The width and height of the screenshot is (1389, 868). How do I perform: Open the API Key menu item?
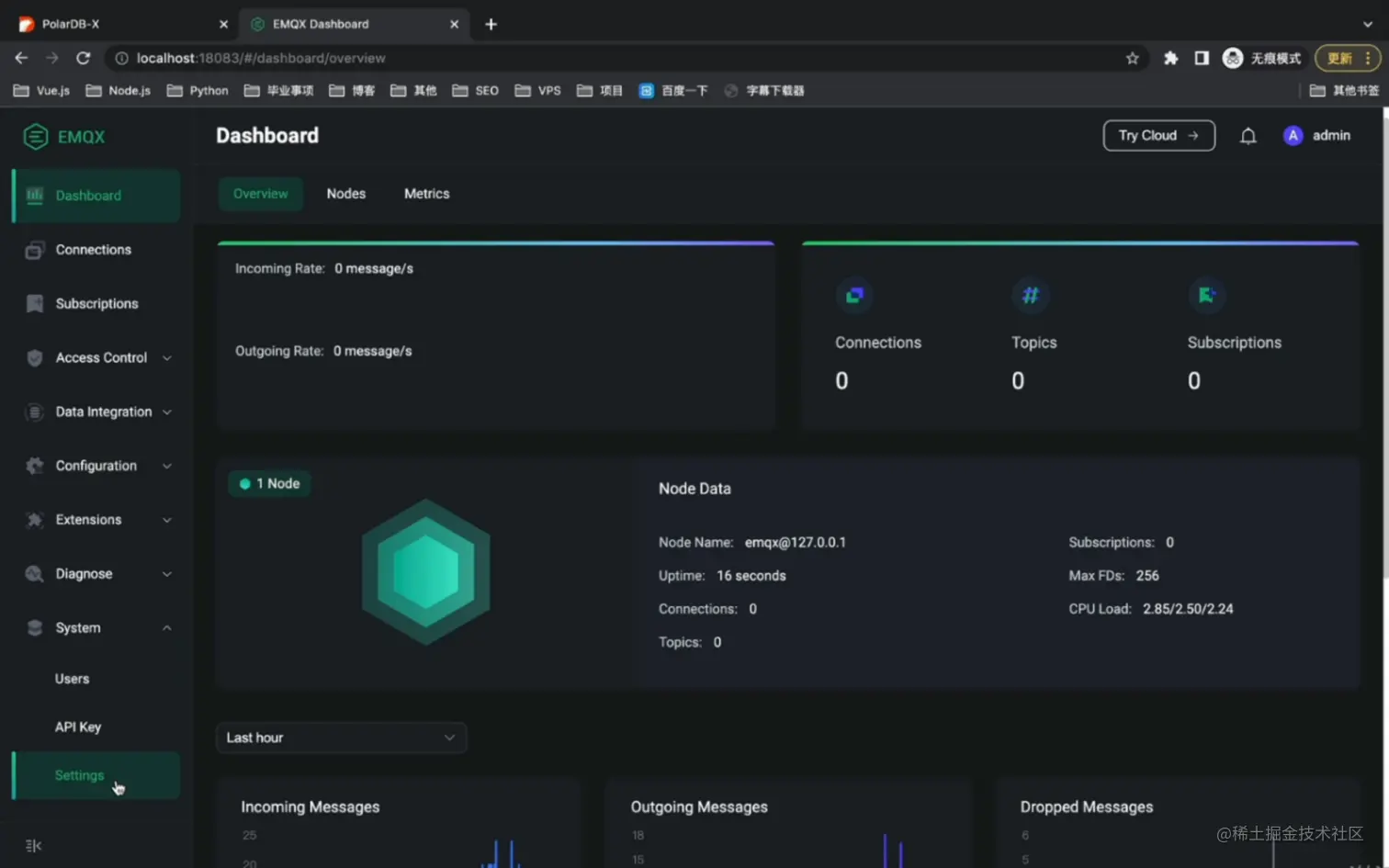(78, 727)
